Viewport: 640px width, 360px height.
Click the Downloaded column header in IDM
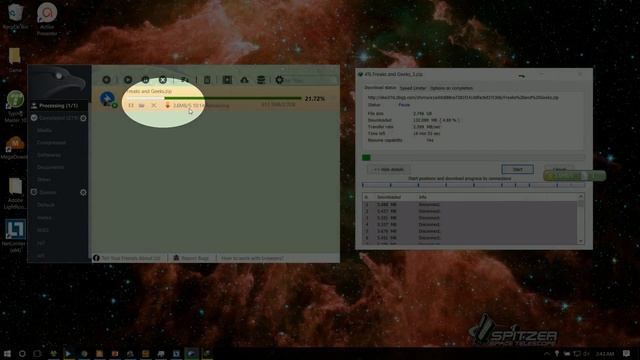click(388, 197)
